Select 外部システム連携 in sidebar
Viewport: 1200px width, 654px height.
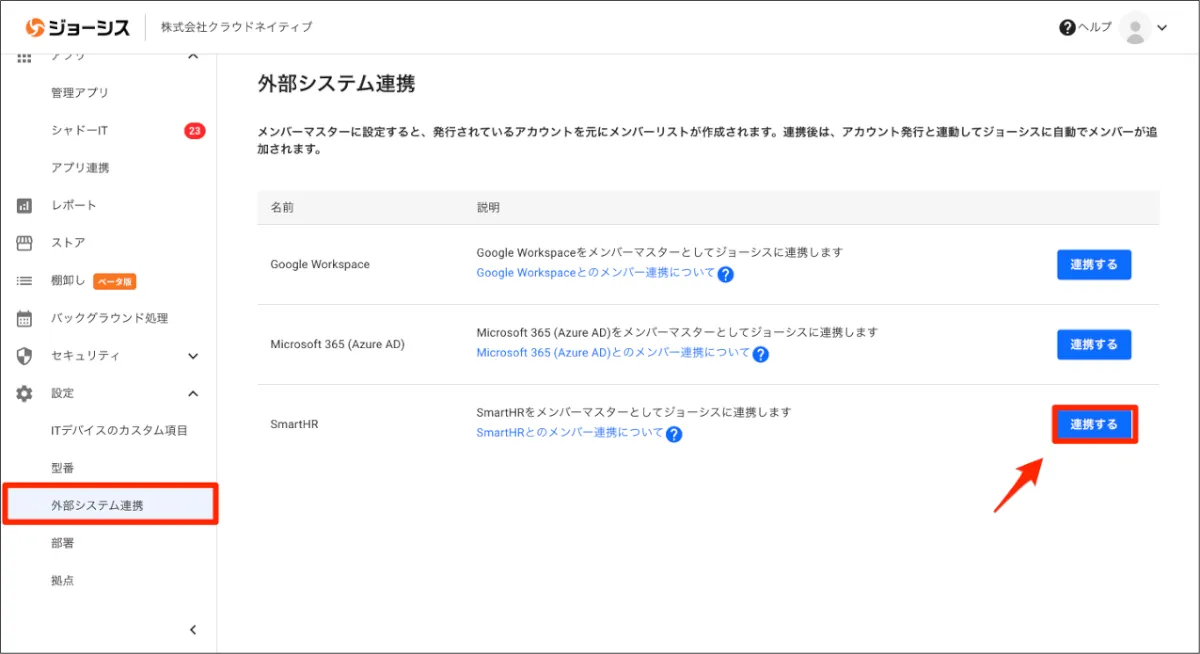[x=110, y=505]
